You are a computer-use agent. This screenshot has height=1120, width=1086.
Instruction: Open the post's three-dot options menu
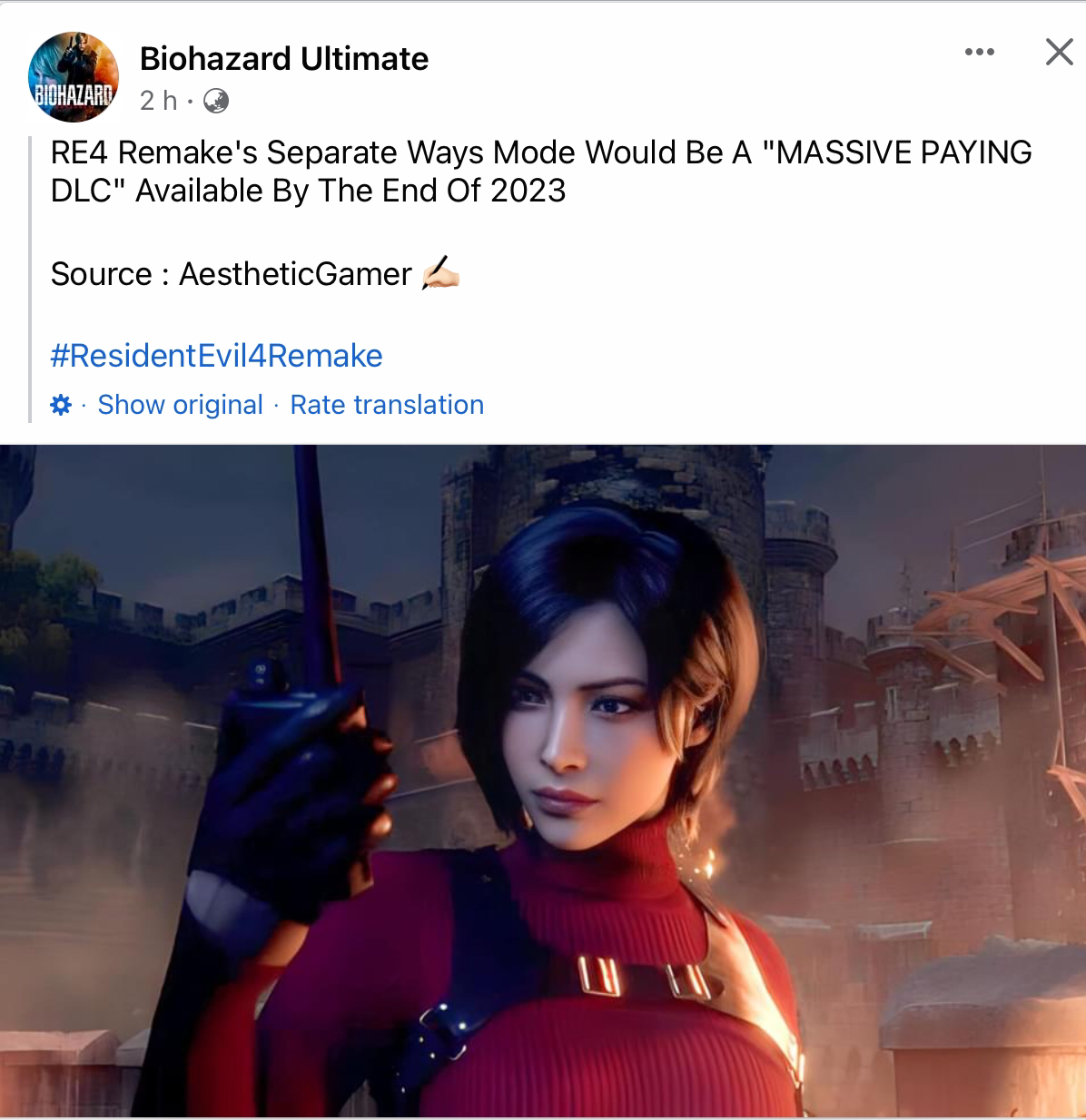(980, 53)
